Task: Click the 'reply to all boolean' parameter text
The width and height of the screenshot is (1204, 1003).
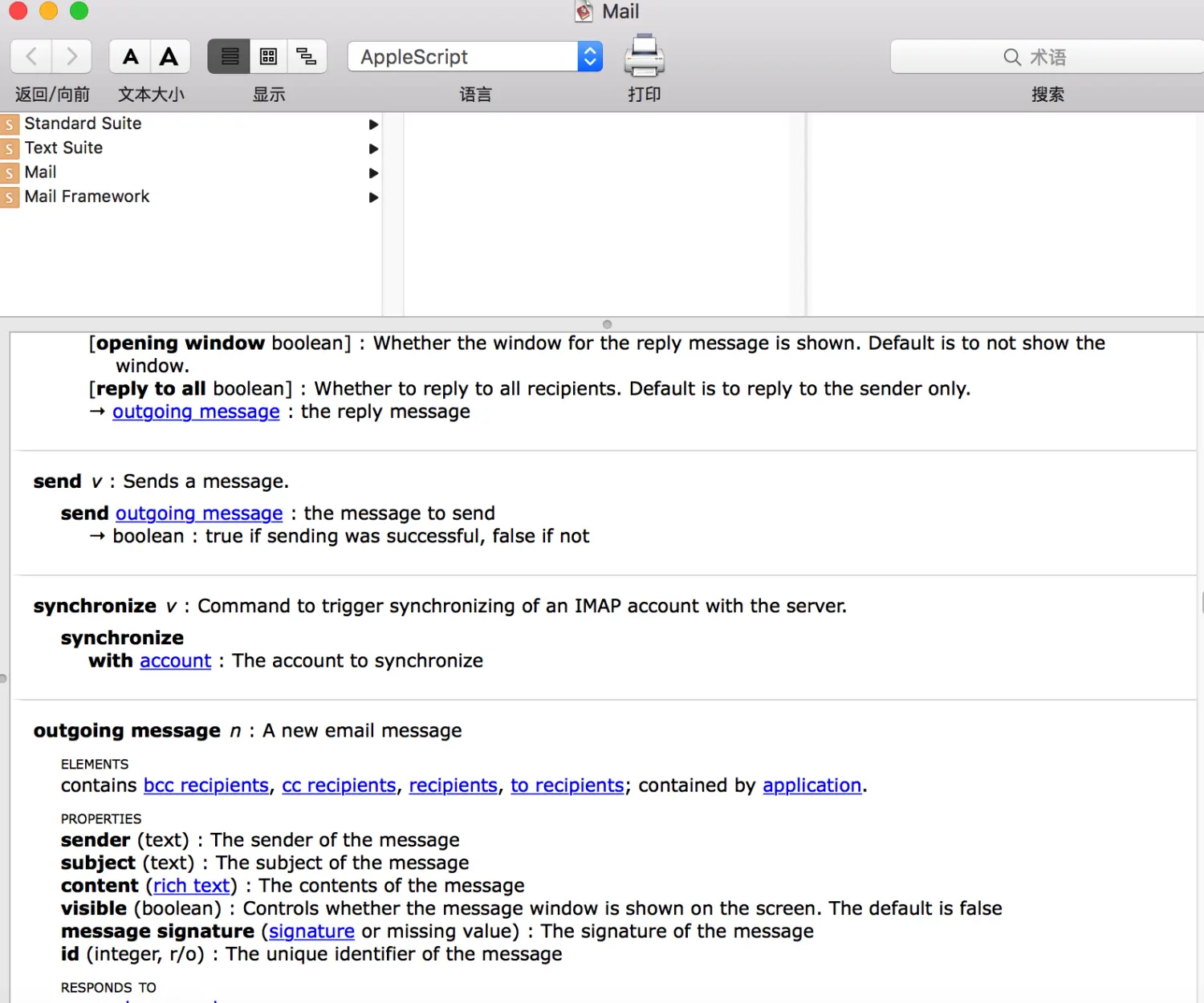Action: tap(190, 389)
